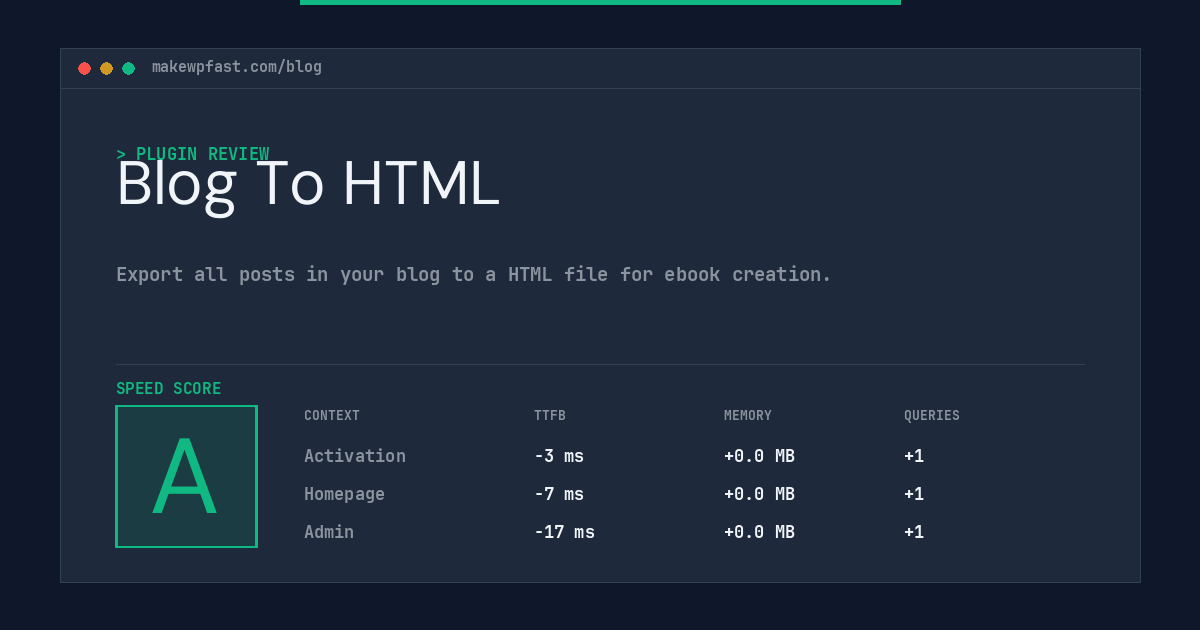Viewport: 1200px width, 630px height.
Task: Click the red window dot
Action: (84, 68)
